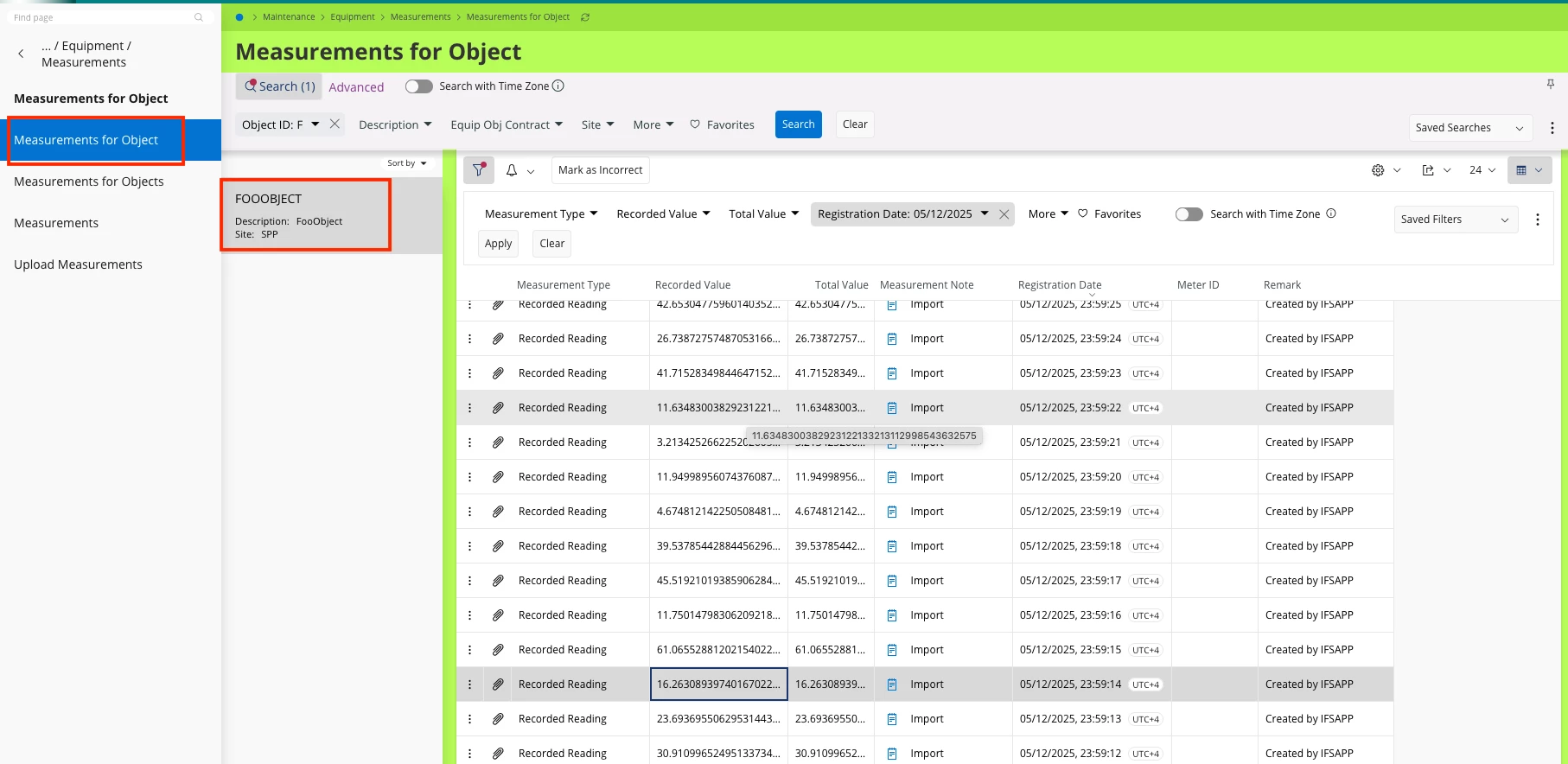Click the bell notification icon
1568x764 pixels.
512,170
